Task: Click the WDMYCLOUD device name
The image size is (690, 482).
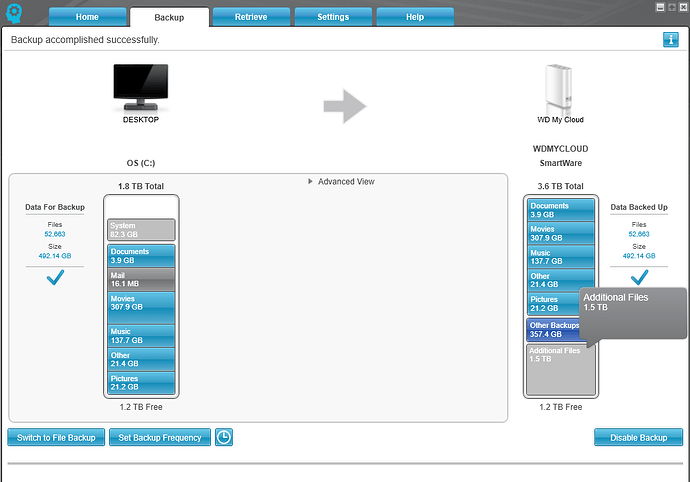Action: [x=561, y=149]
